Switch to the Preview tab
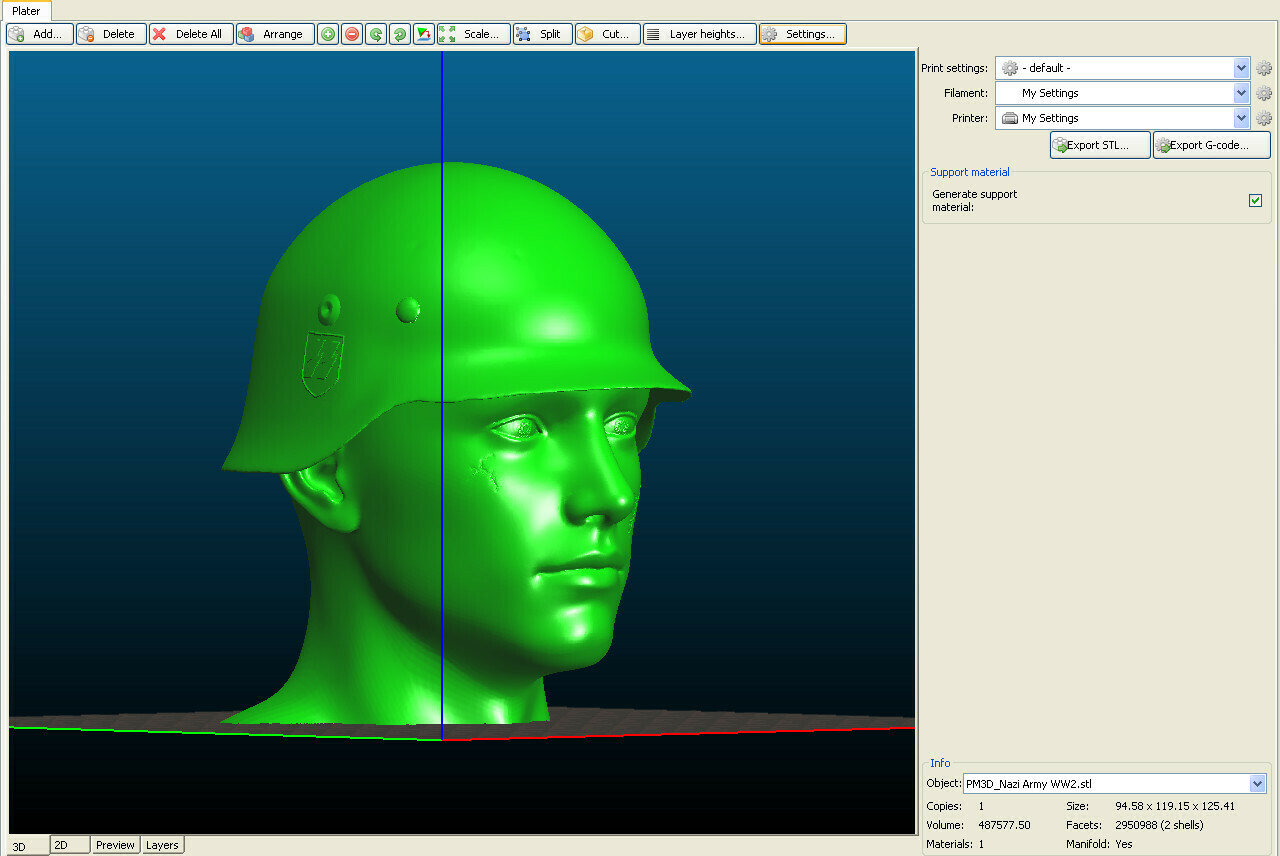The image size is (1280, 856). (x=115, y=845)
